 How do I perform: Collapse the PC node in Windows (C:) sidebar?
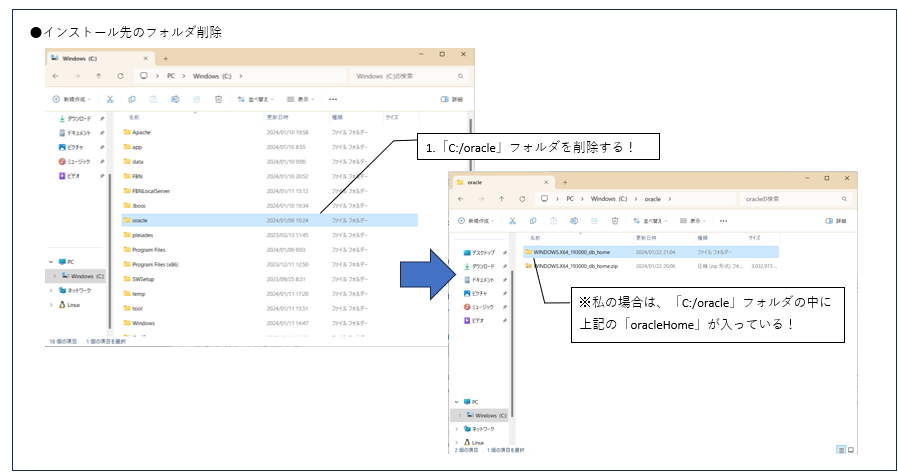tap(51, 262)
